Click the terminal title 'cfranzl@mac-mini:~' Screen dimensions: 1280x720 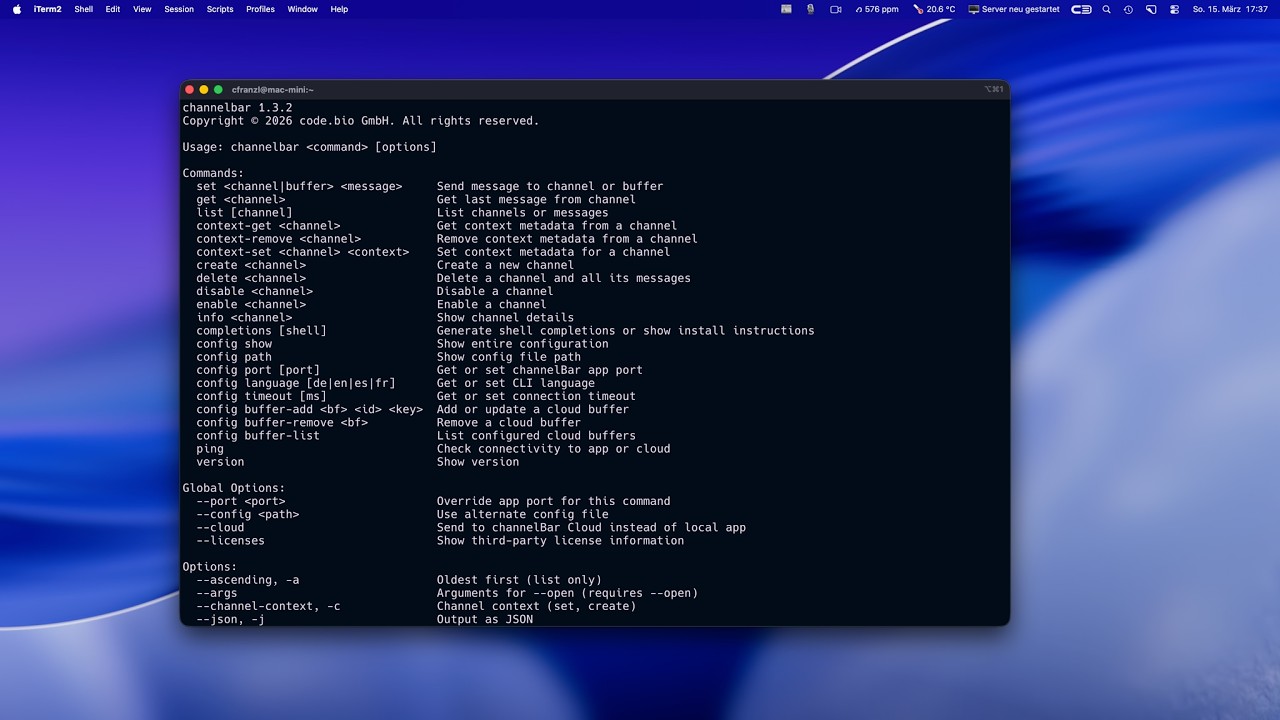point(273,90)
